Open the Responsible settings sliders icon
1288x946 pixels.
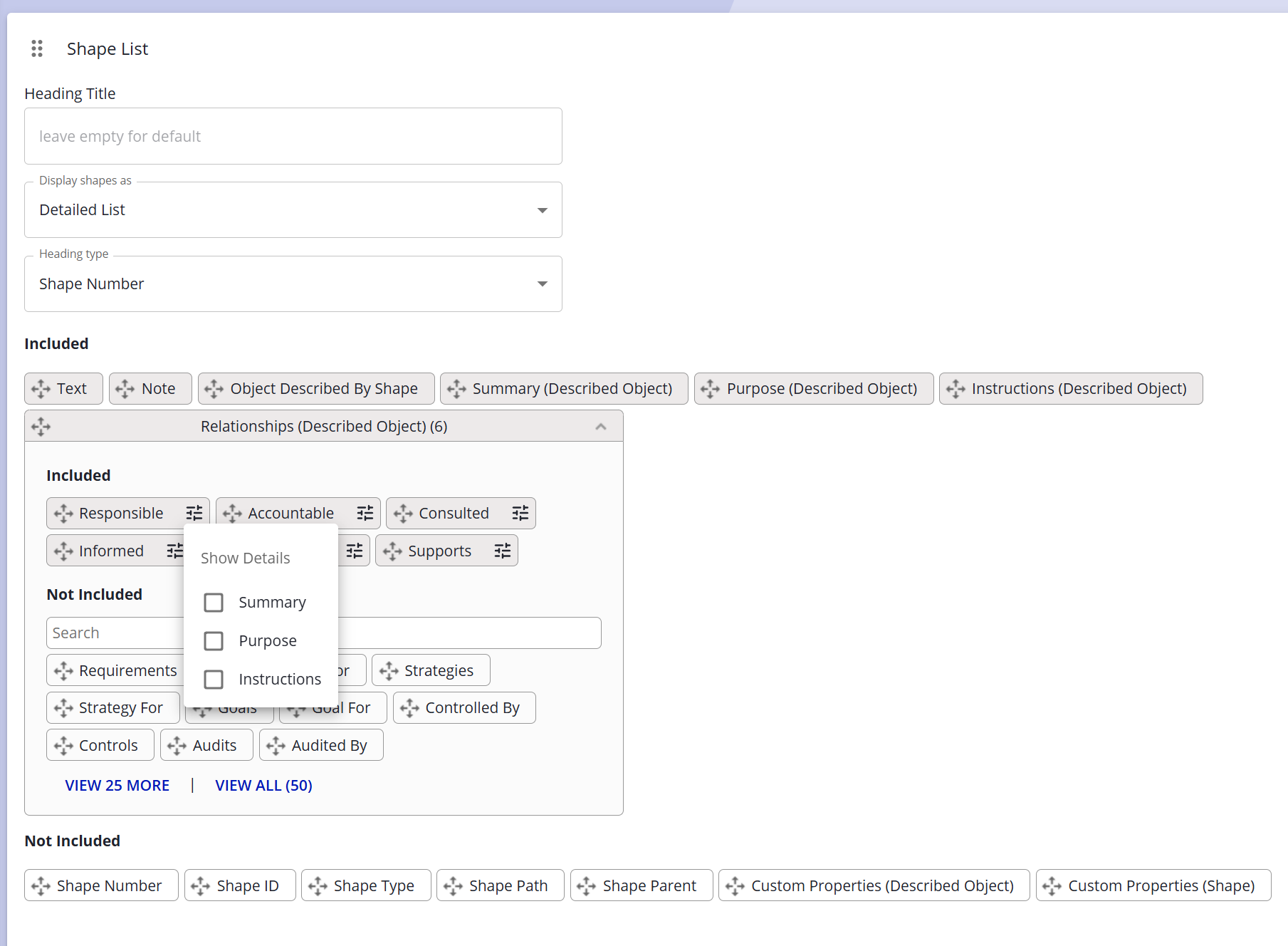point(194,514)
